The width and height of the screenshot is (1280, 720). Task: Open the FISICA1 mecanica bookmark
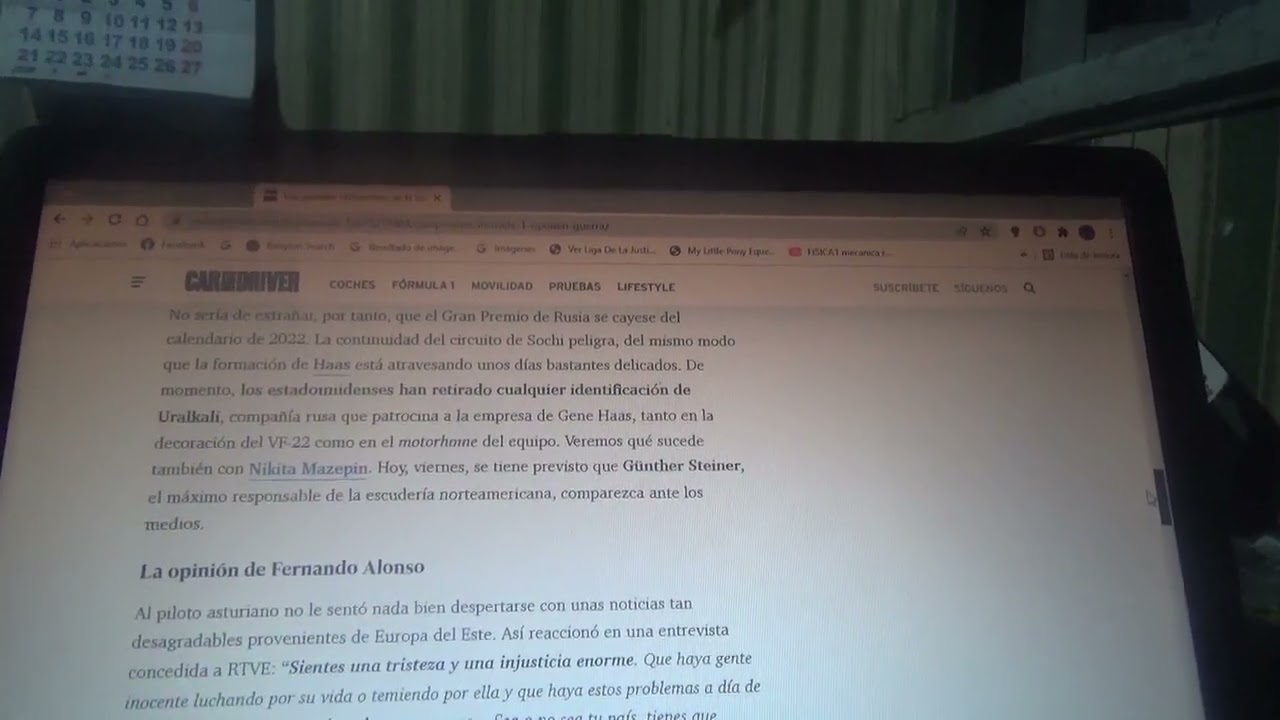(x=841, y=252)
